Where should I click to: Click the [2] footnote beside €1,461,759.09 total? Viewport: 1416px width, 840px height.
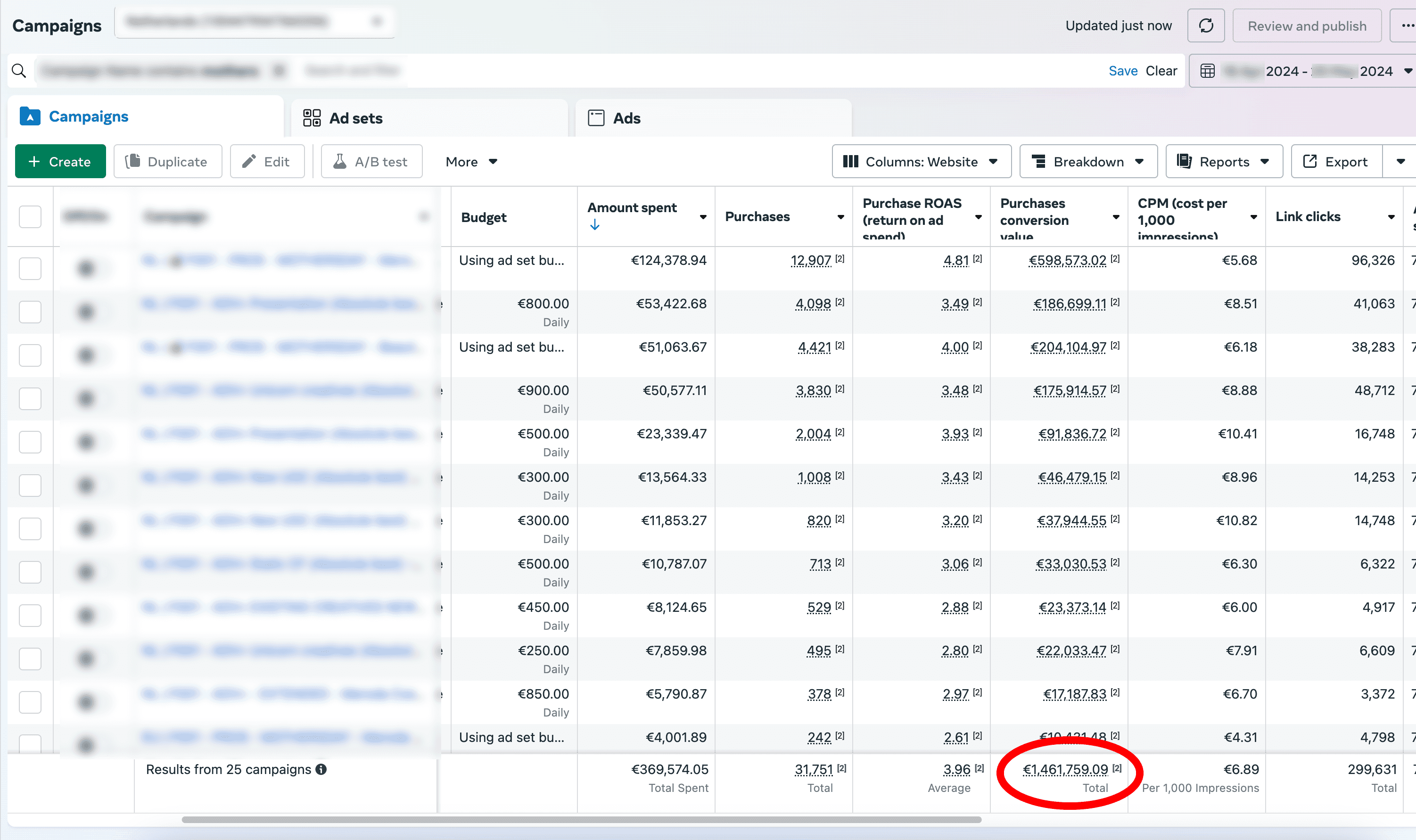1117,768
